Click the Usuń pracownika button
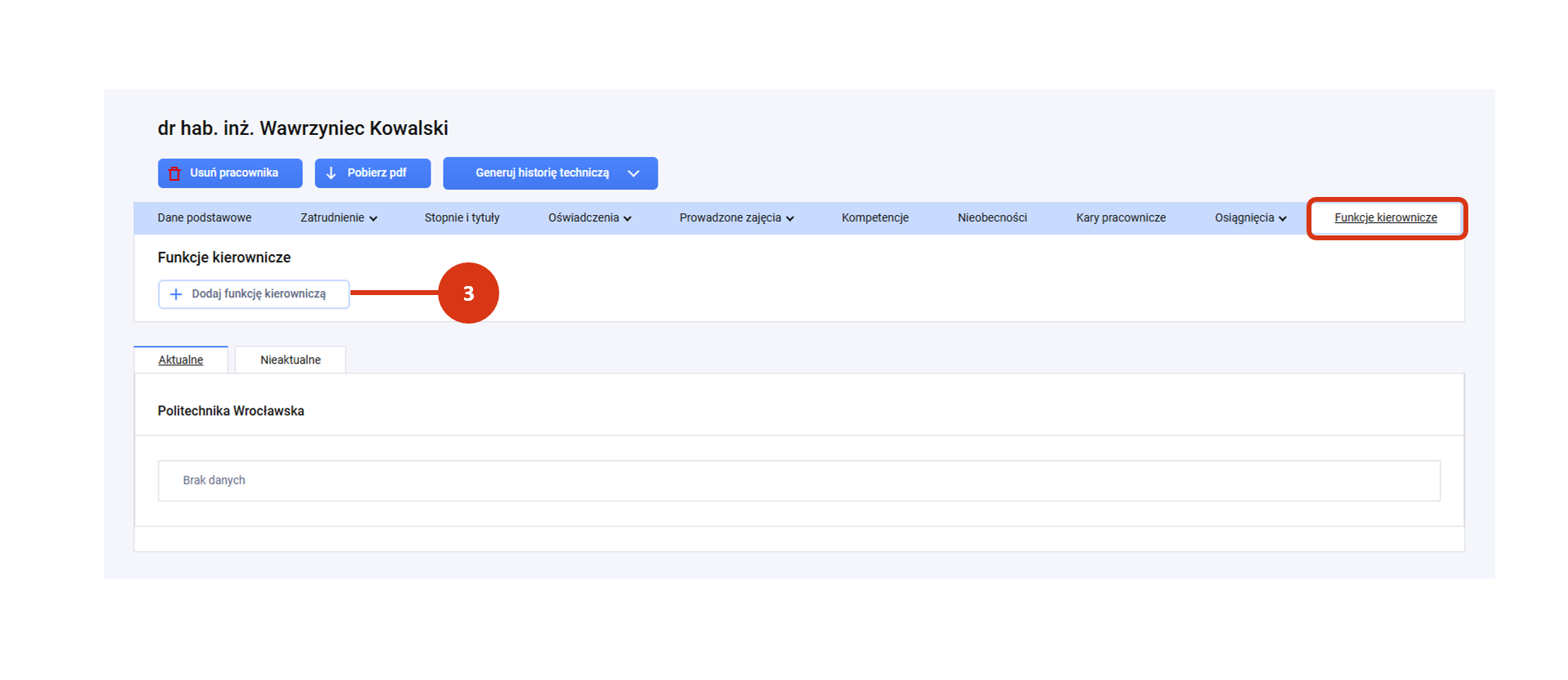The width and height of the screenshot is (1568, 680). (x=230, y=173)
